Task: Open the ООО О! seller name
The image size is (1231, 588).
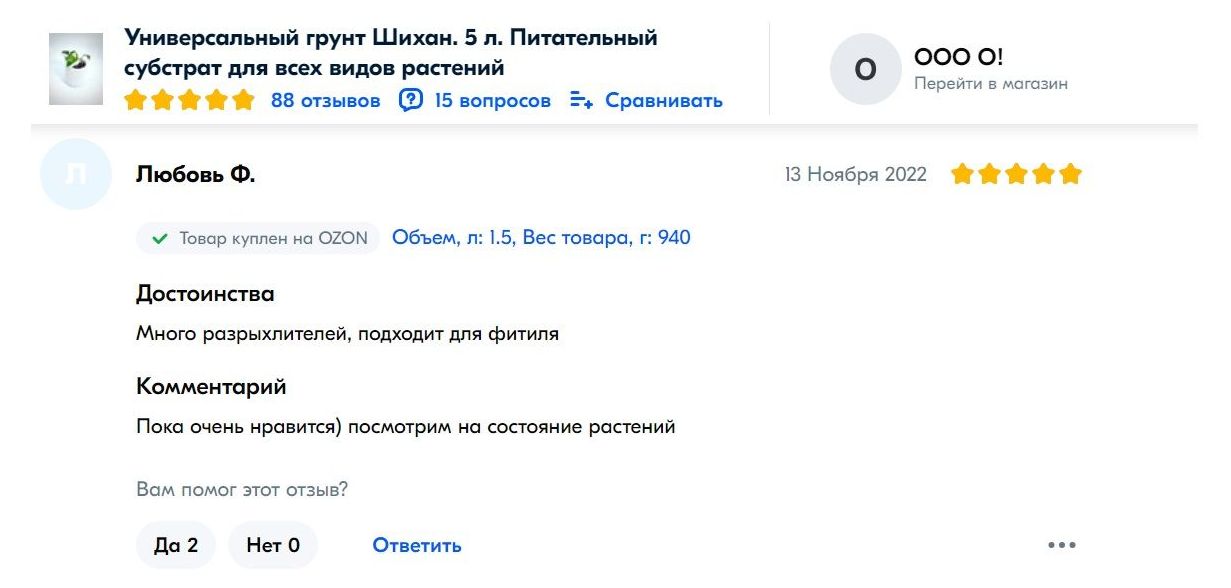Action: coord(958,58)
